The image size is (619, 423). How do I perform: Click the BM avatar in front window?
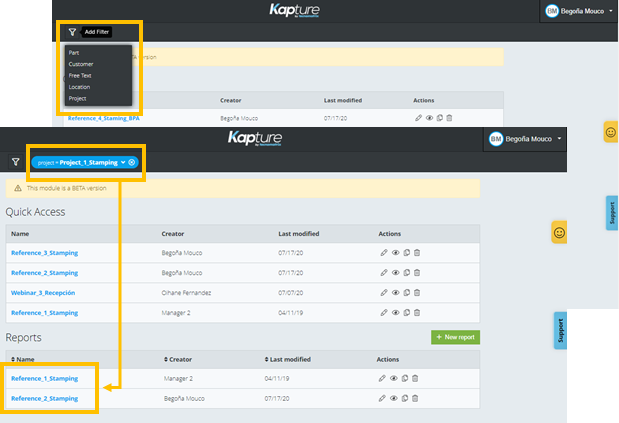click(x=496, y=139)
